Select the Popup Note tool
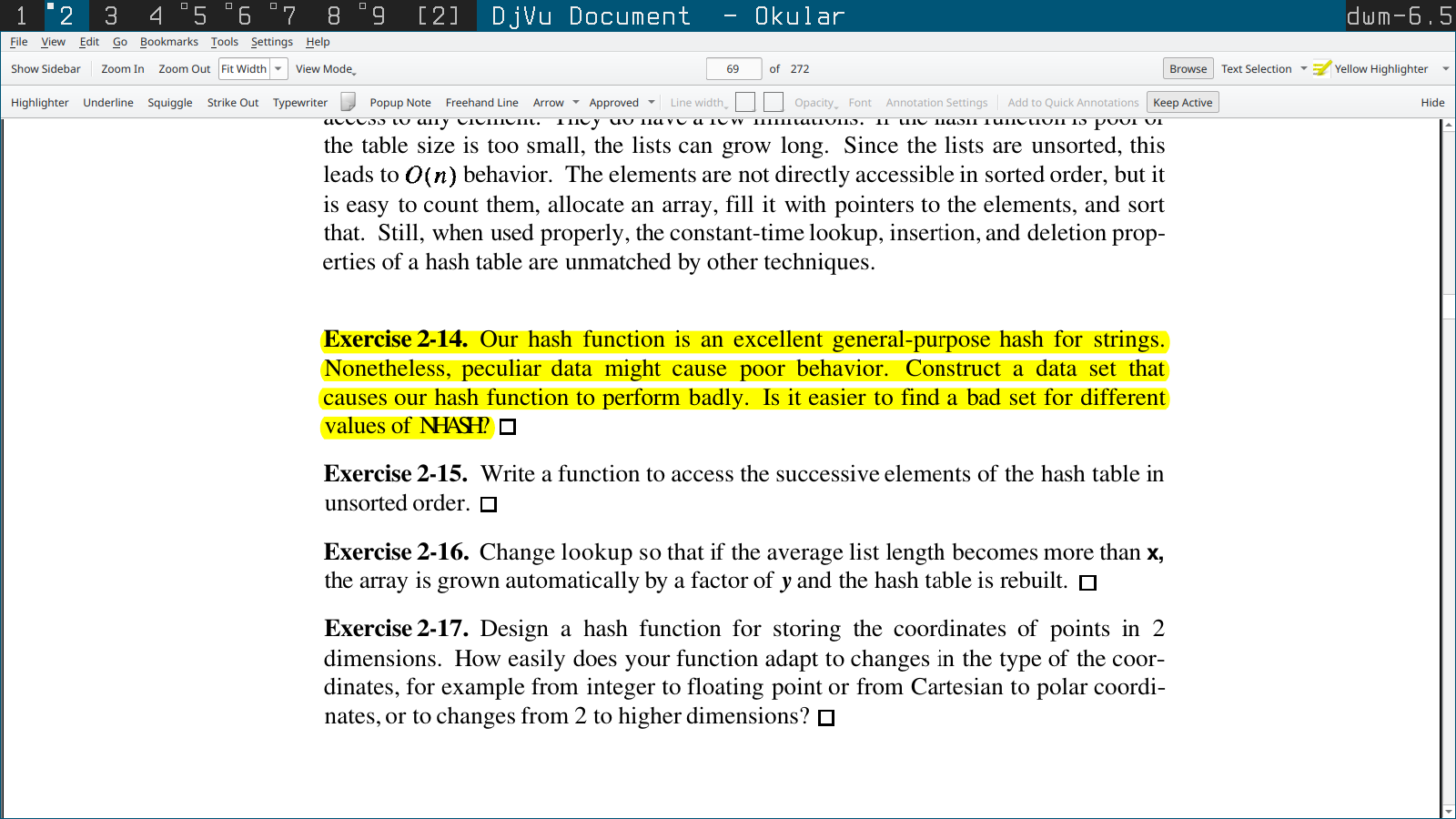 coord(399,103)
